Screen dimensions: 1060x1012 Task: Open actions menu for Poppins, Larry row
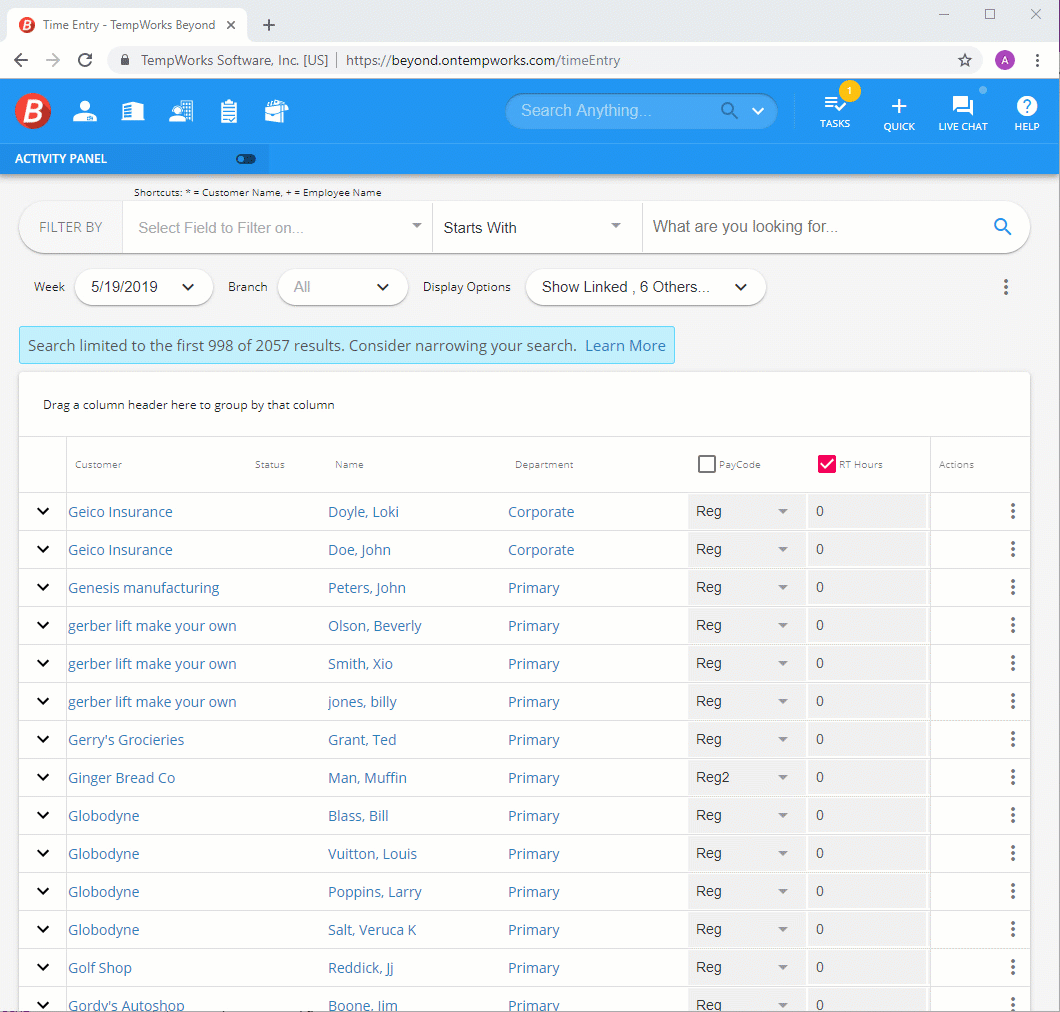pos(1013,891)
